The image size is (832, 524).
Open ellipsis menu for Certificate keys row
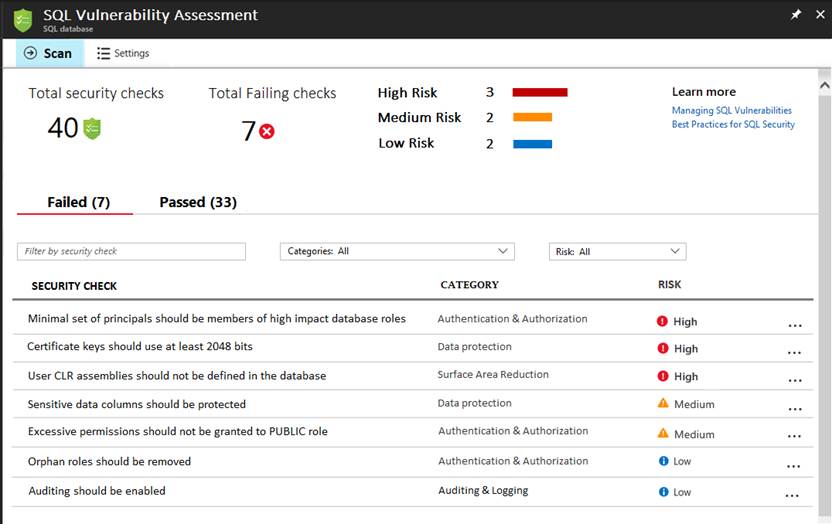(x=794, y=352)
